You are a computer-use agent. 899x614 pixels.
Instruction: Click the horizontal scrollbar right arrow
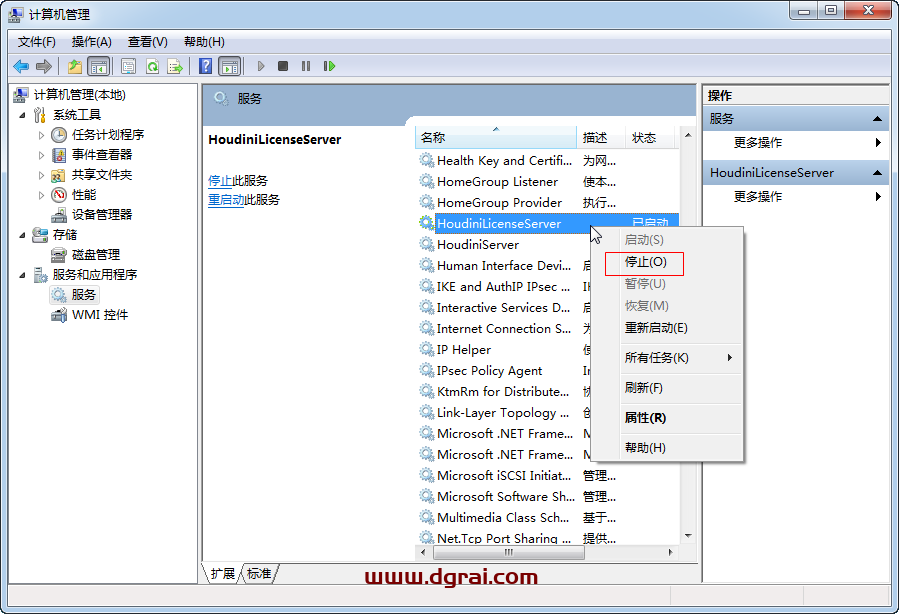coord(670,553)
